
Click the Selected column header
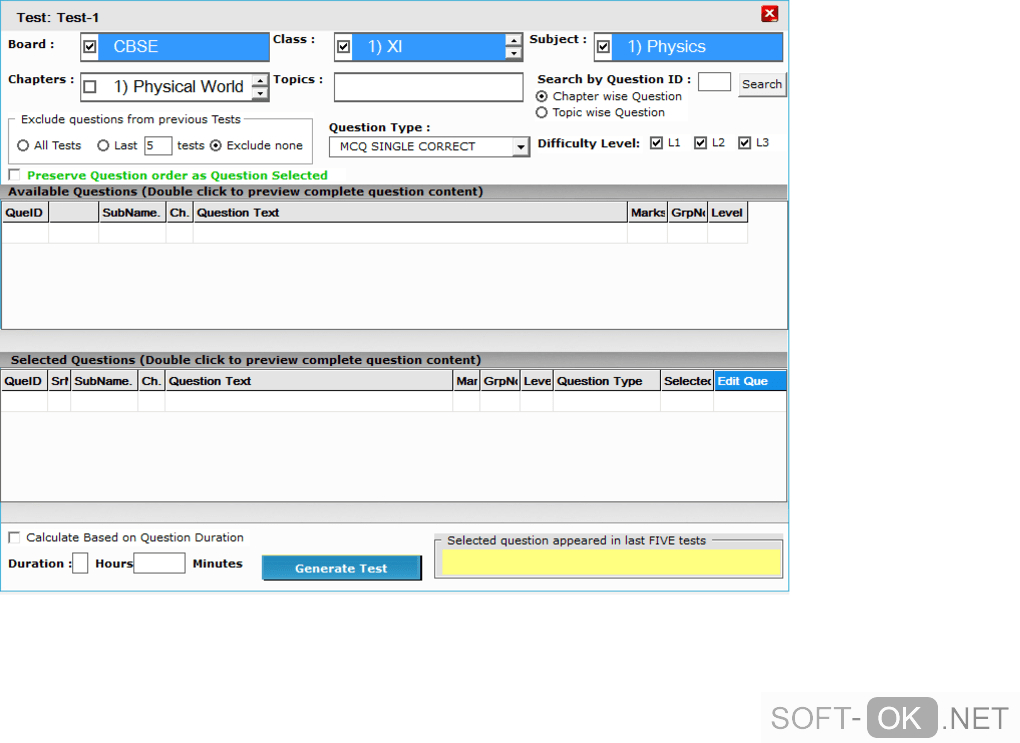(687, 381)
